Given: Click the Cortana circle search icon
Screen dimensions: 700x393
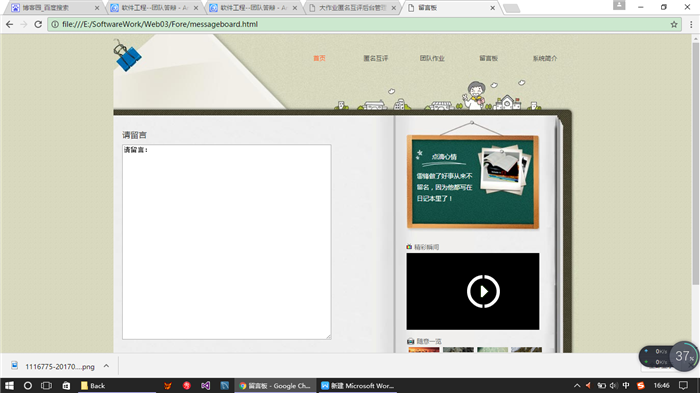Looking at the screenshot, I should [x=28, y=385].
